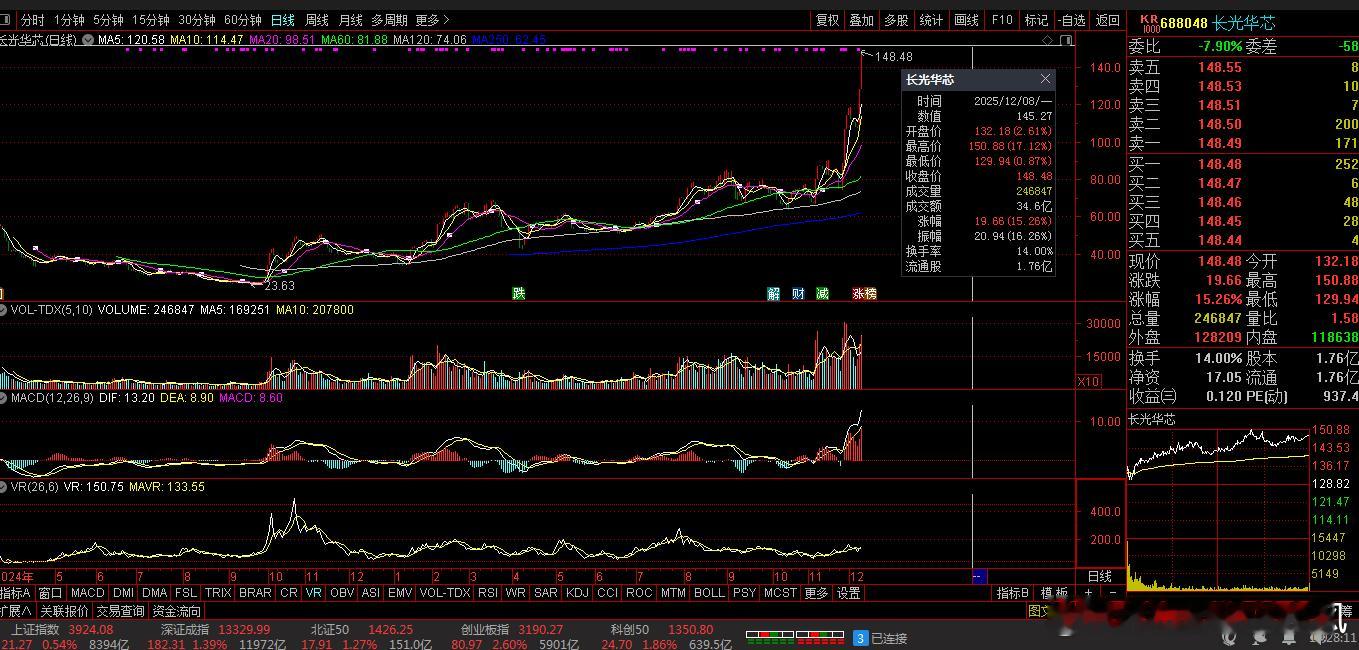This screenshot has width=1359, height=650.
Task: Switch to 5分钟 period
Action: click(108, 20)
